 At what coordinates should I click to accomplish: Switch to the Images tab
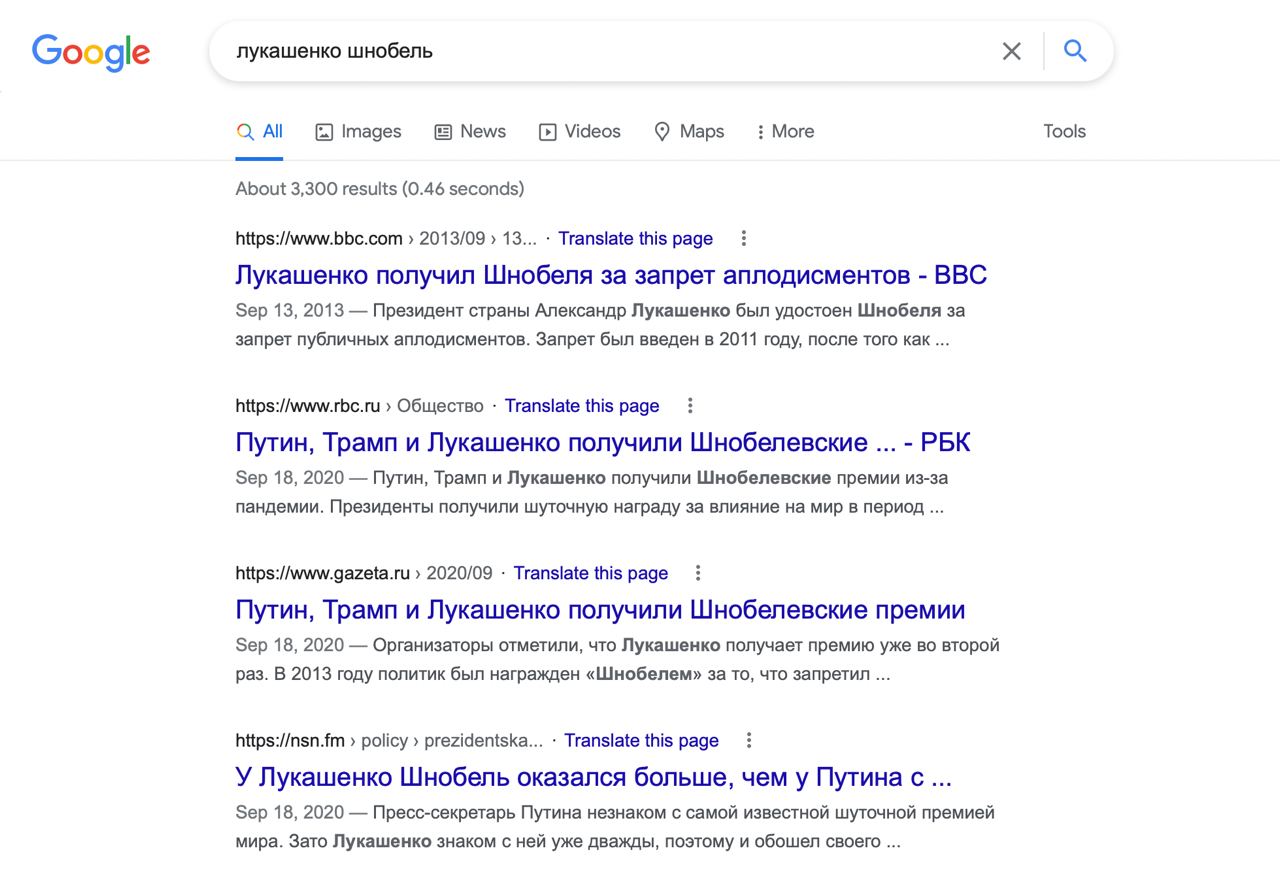coord(358,131)
